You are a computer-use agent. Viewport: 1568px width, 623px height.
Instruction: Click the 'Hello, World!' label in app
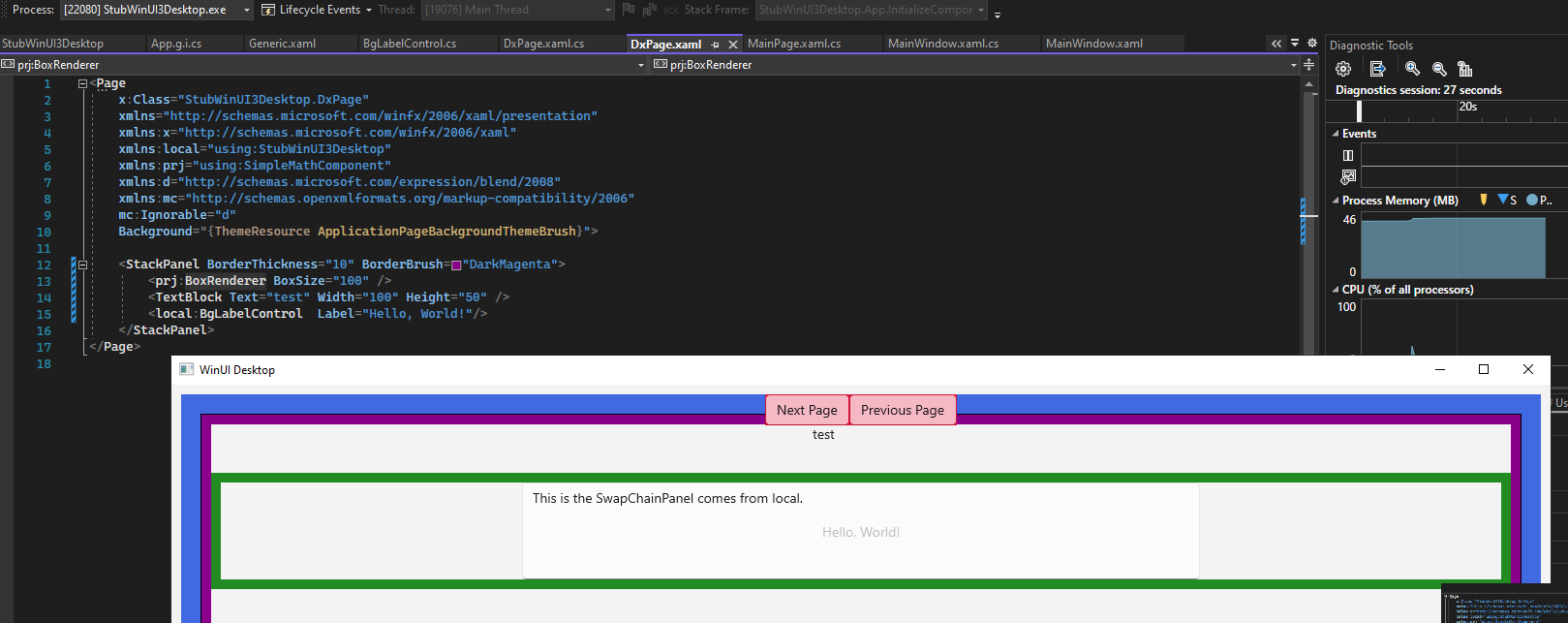point(861,532)
